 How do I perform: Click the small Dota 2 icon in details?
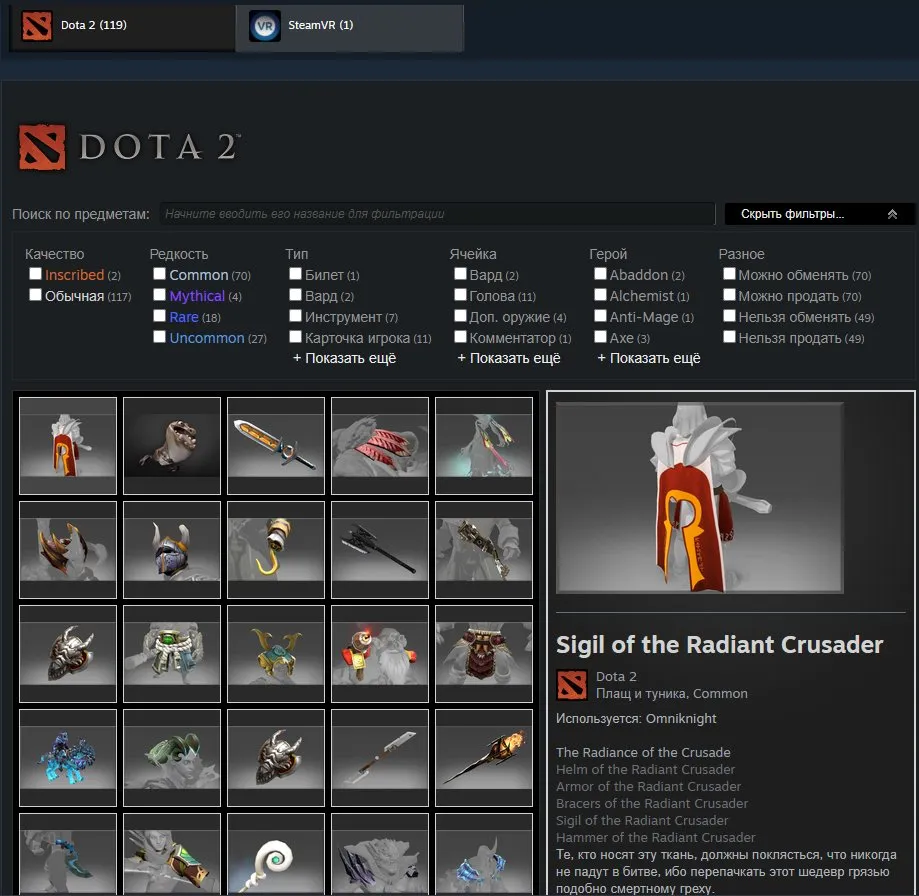571,685
